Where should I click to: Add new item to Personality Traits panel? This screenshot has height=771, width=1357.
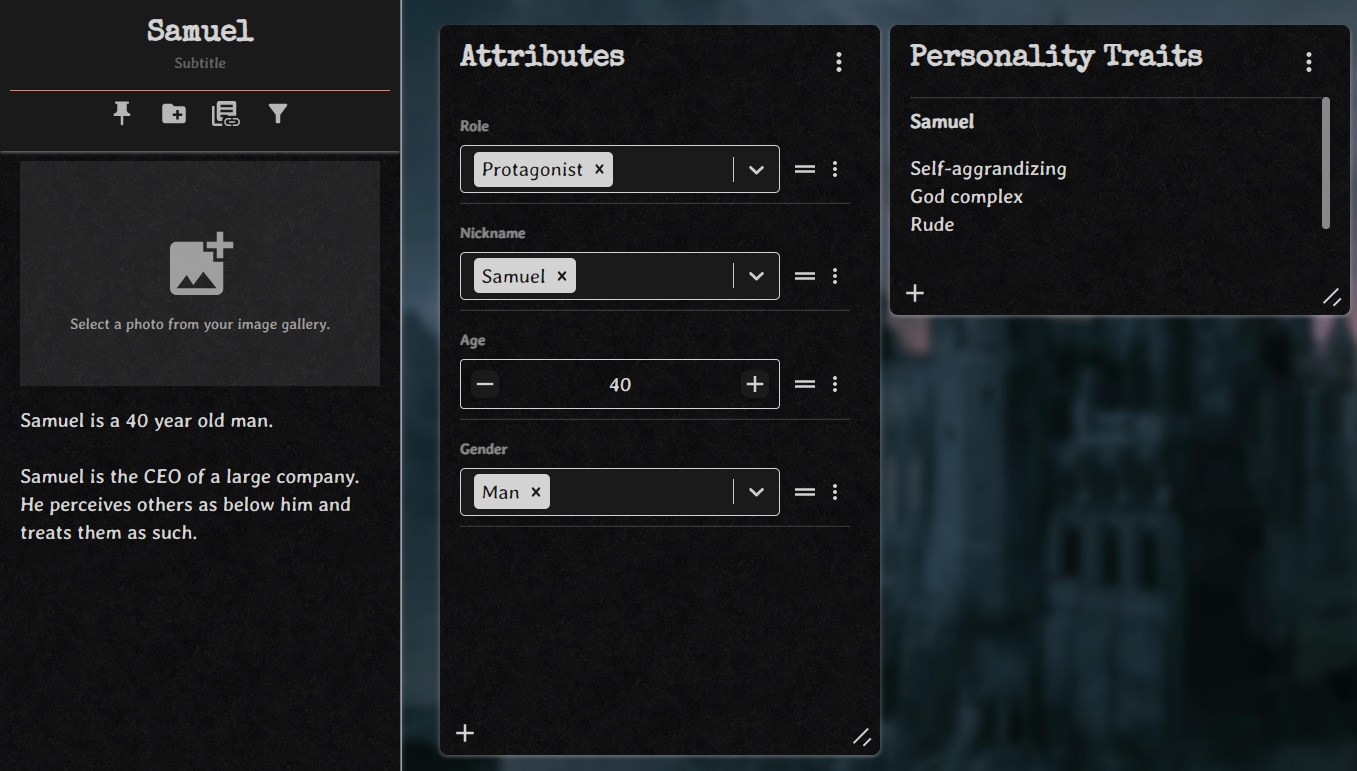[915, 293]
